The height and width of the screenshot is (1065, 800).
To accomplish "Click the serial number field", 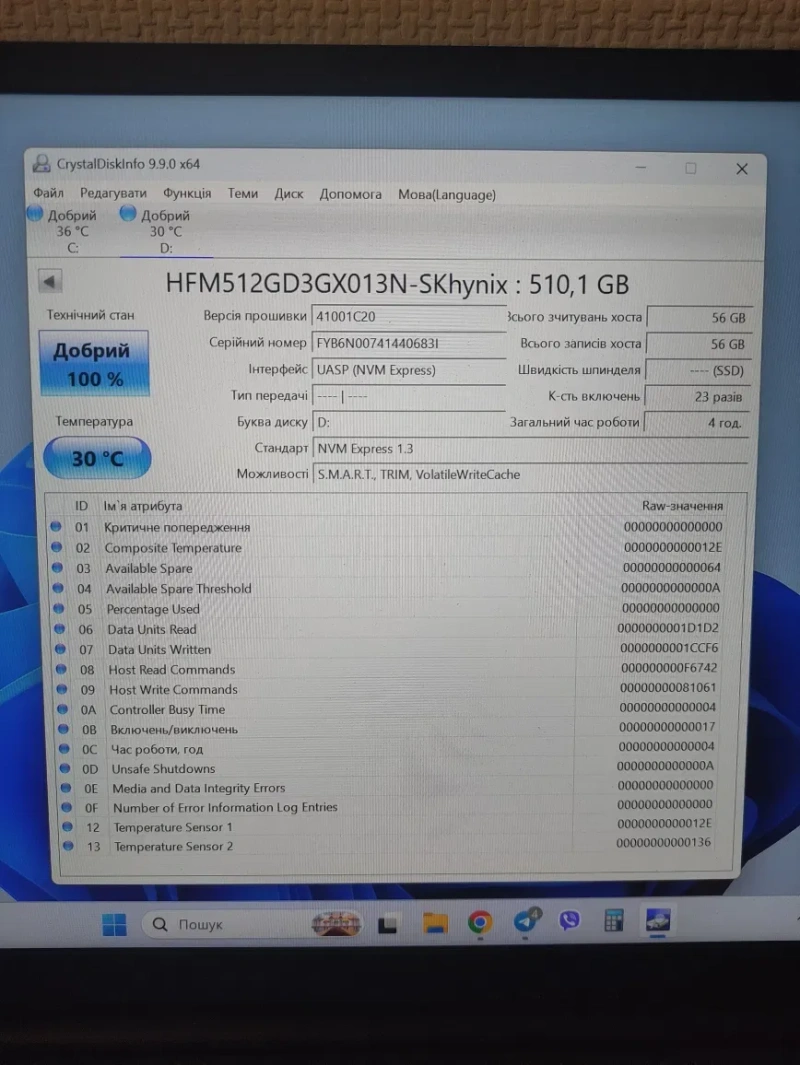I will 409,343.
